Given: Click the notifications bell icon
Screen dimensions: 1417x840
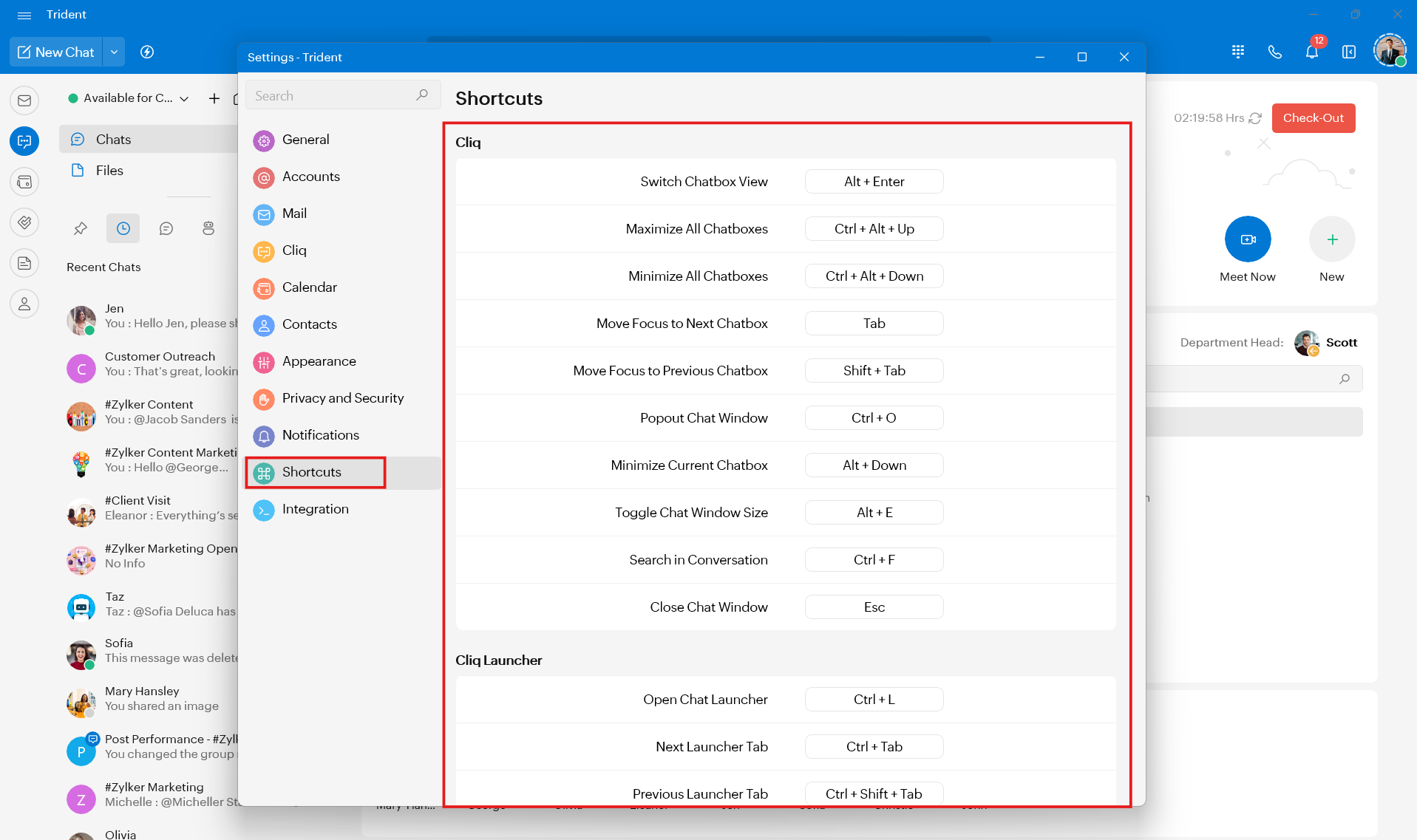Looking at the screenshot, I should point(1311,52).
